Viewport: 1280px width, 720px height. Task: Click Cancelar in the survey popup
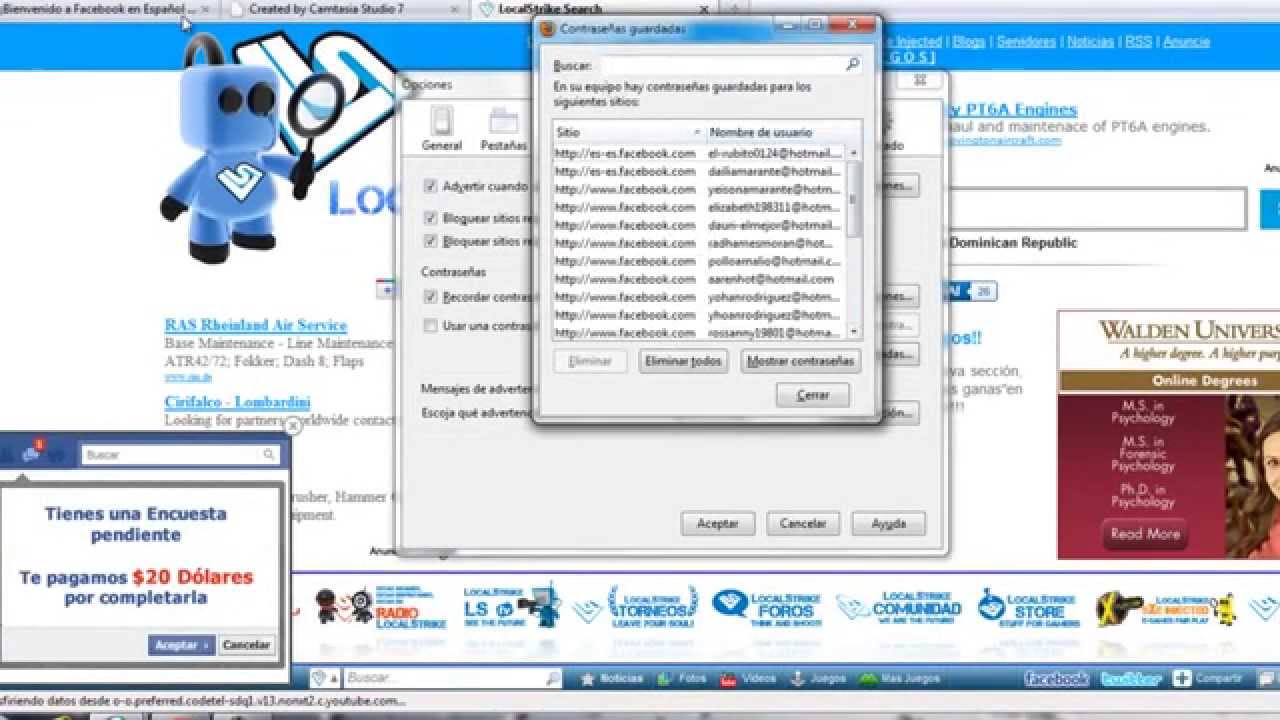(x=246, y=645)
